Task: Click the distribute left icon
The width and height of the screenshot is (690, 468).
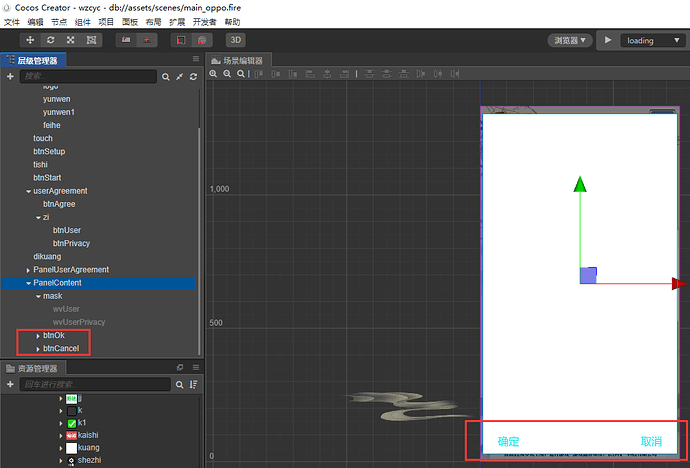Action: pyautogui.click(x=421, y=74)
